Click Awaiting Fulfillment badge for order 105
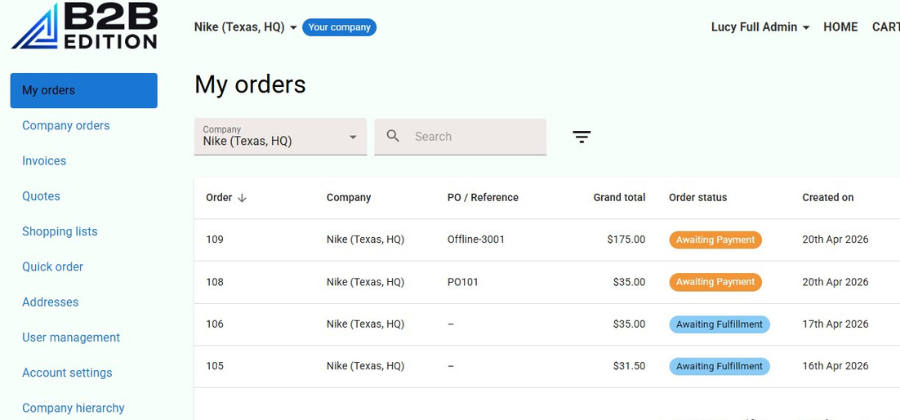 [x=719, y=366]
